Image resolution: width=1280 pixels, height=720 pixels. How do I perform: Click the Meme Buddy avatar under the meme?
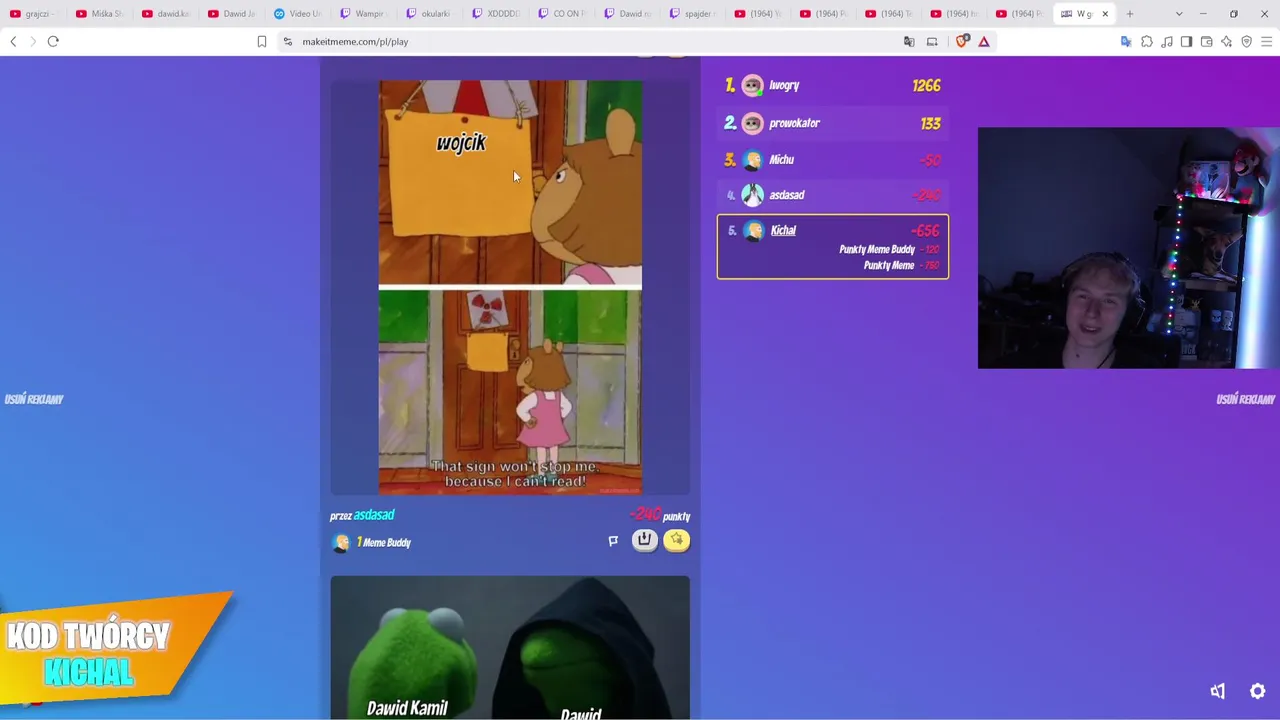click(x=341, y=542)
